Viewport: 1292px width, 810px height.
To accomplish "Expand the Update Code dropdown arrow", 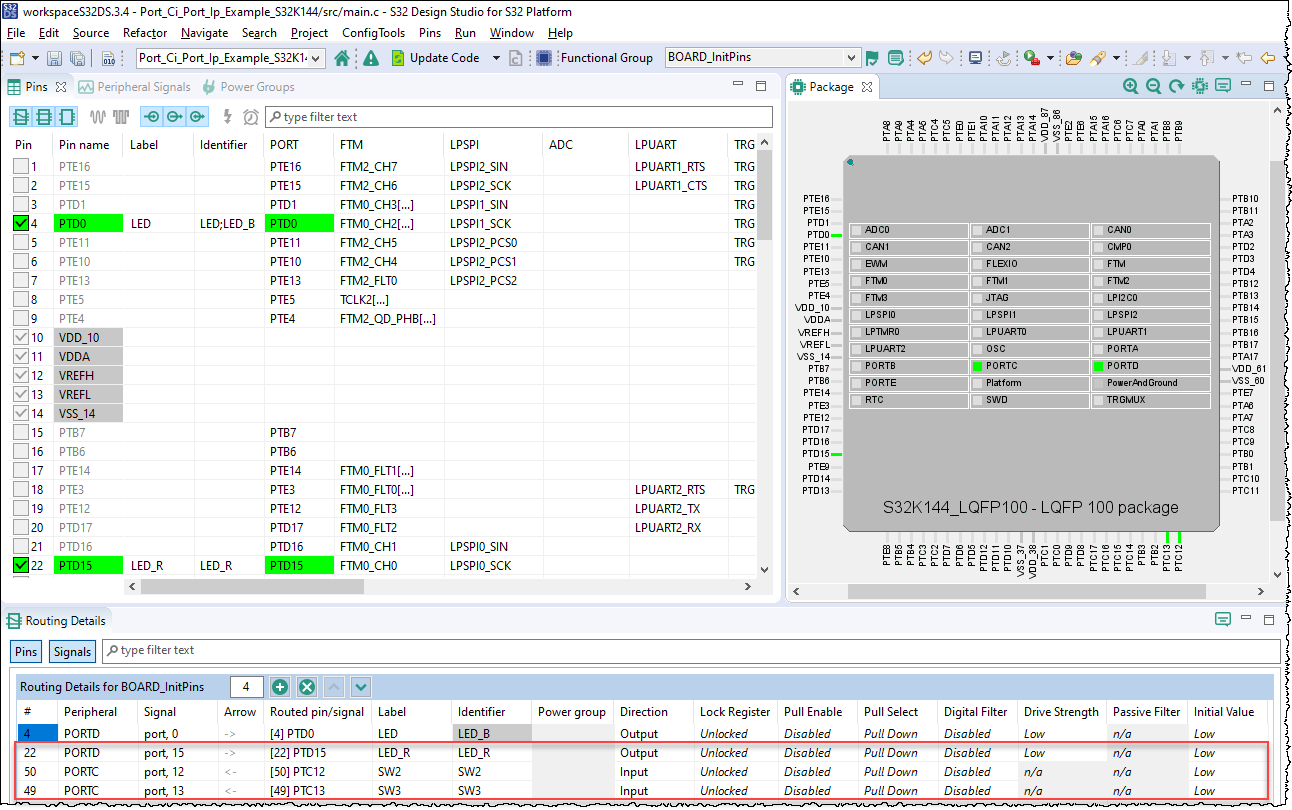I will point(496,58).
